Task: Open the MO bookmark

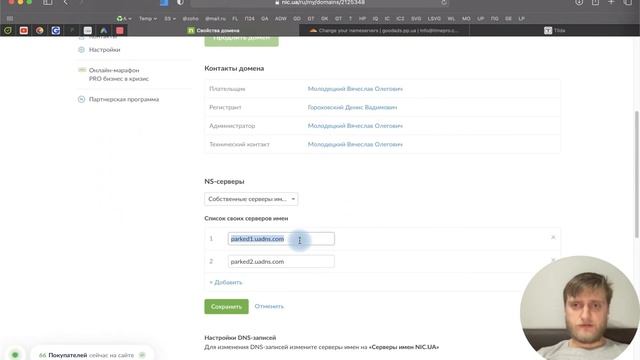Action: coord(466,18)
